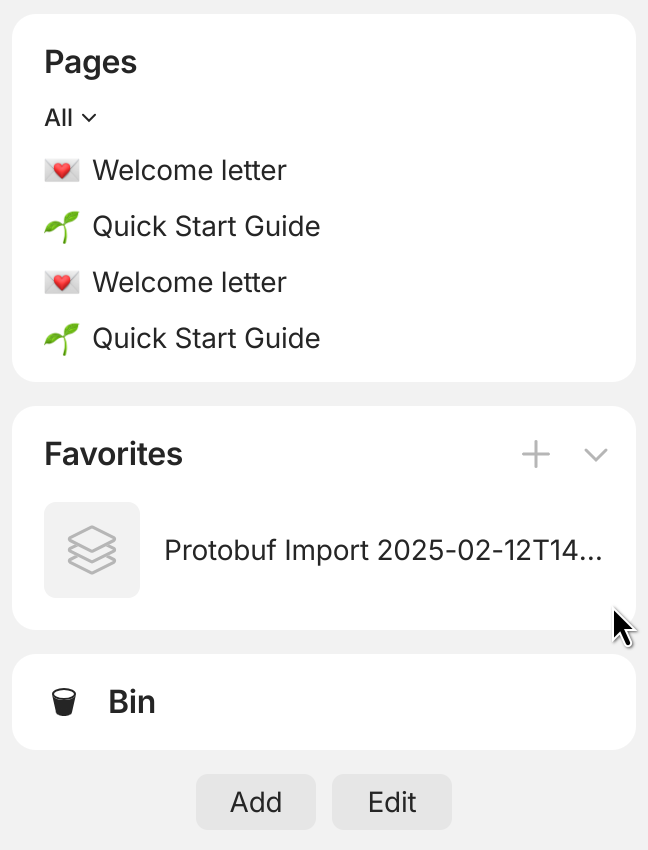Open the first Welcome letter page

click(x=189, y=171)
